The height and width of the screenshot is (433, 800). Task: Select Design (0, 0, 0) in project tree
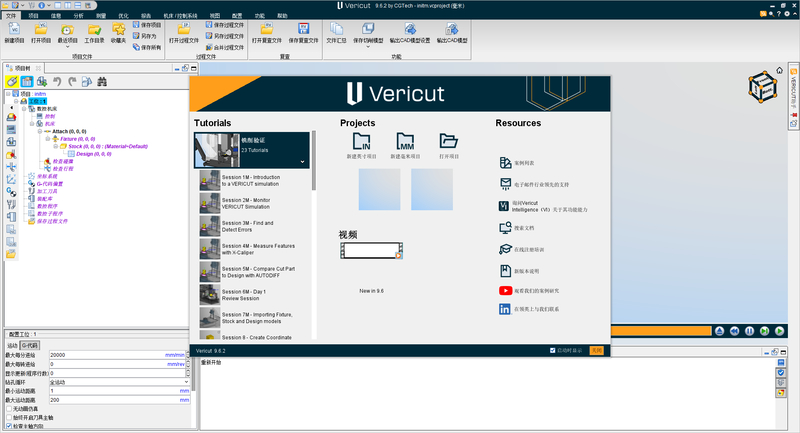click(93, 154)
